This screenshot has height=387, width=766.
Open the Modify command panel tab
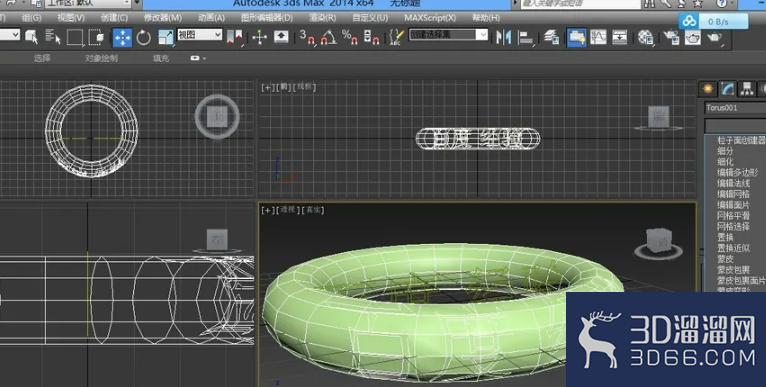[727, 89]
